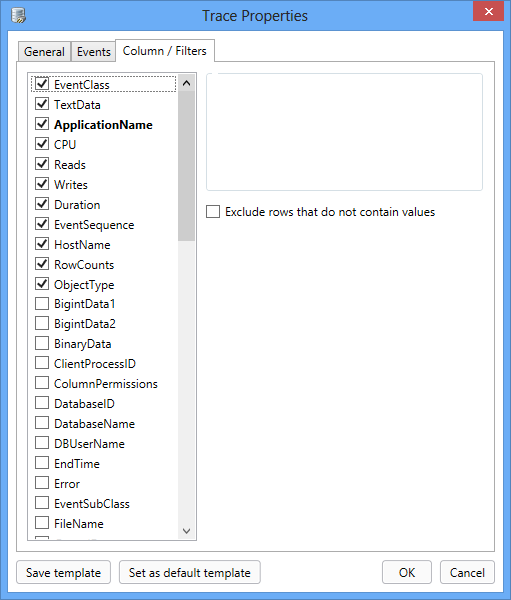Uncheck the EventClass column

42,84
